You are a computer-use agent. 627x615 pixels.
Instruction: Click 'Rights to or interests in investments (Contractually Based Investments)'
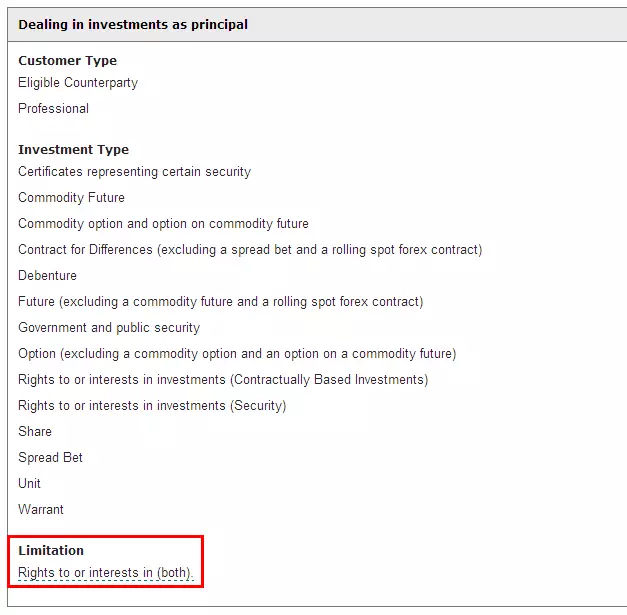223,380
